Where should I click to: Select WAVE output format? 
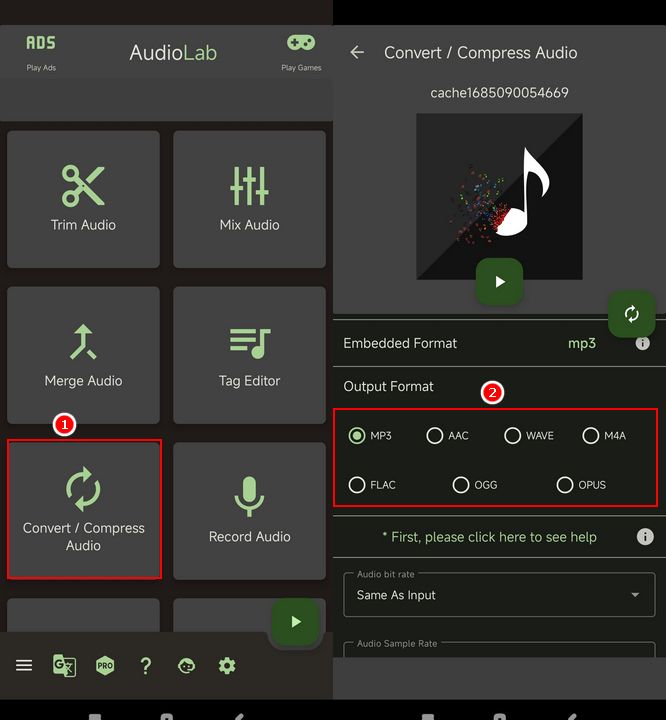point(529,435)
